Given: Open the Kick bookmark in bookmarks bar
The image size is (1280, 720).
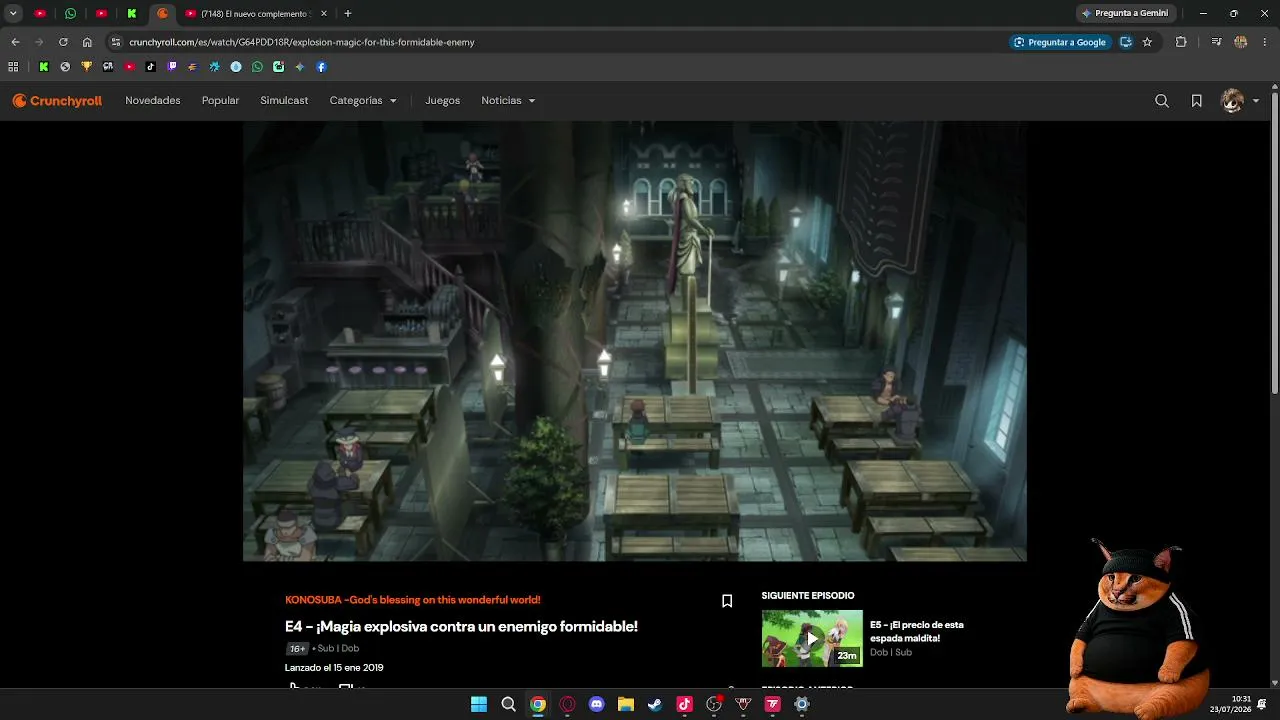Looking at the screenshot, I should (44, 67).
